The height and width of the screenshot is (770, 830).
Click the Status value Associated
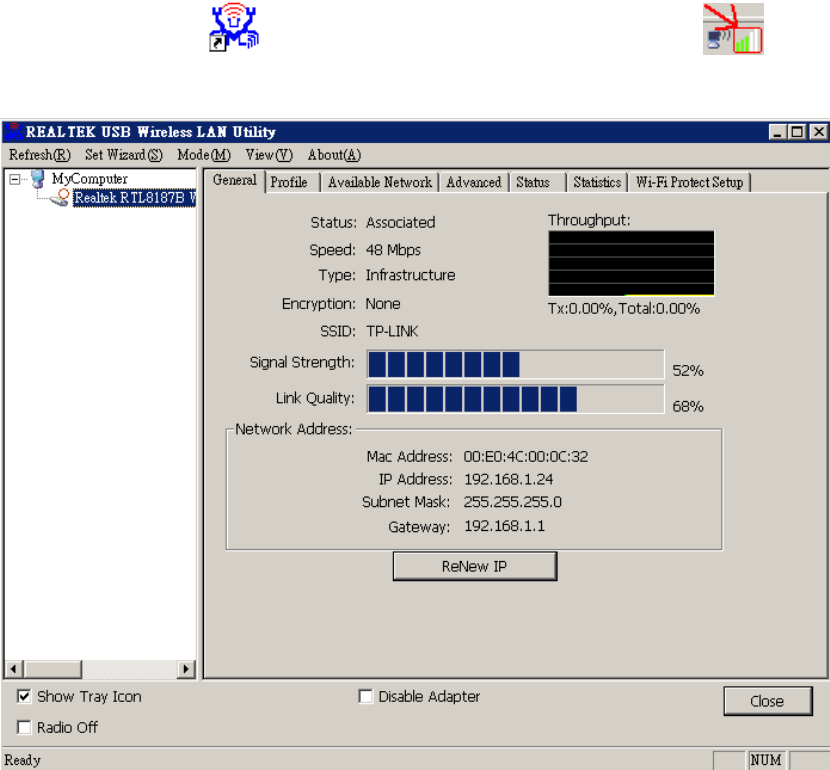tap(400, 222)
